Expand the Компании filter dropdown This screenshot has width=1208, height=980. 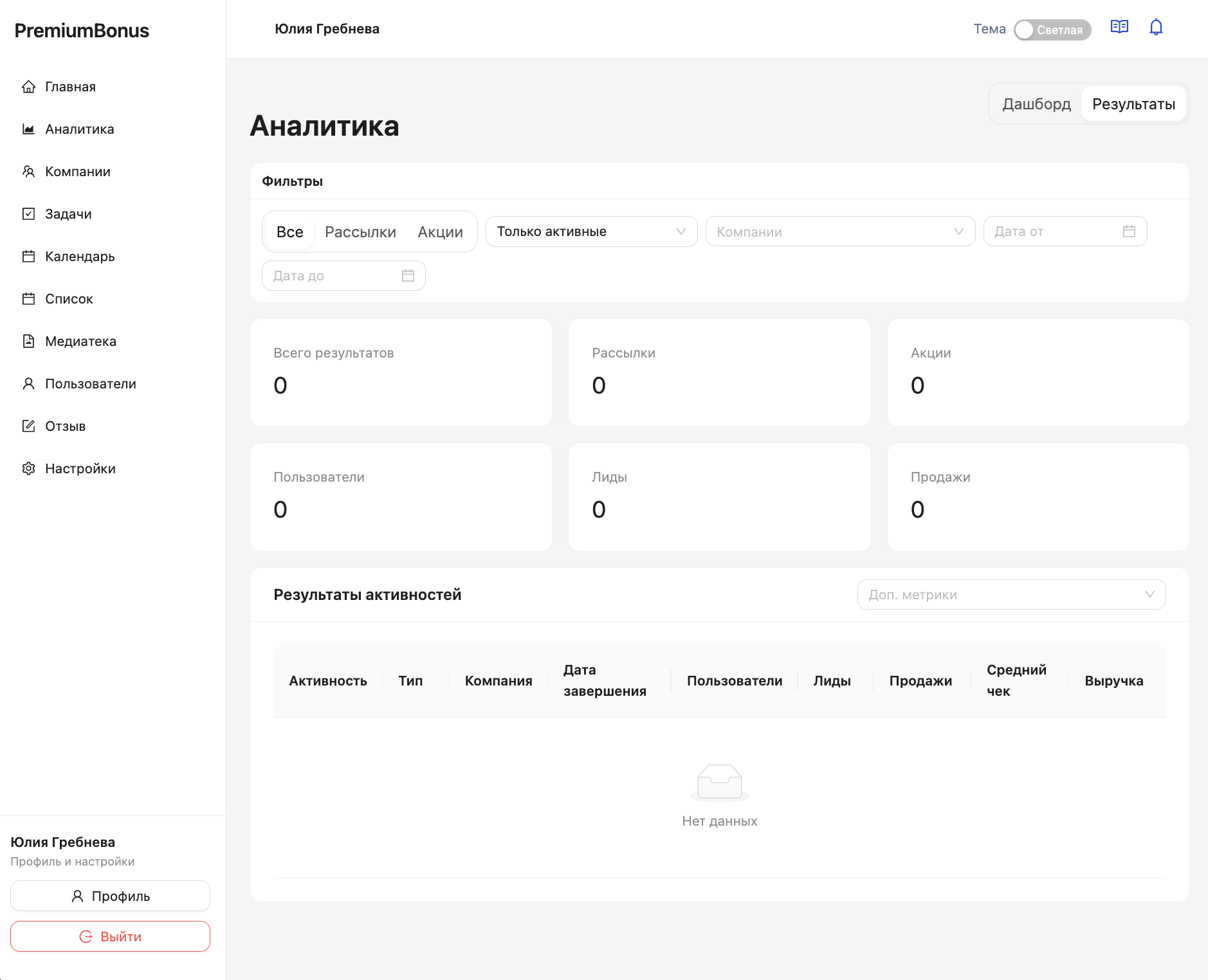point(840,231)
